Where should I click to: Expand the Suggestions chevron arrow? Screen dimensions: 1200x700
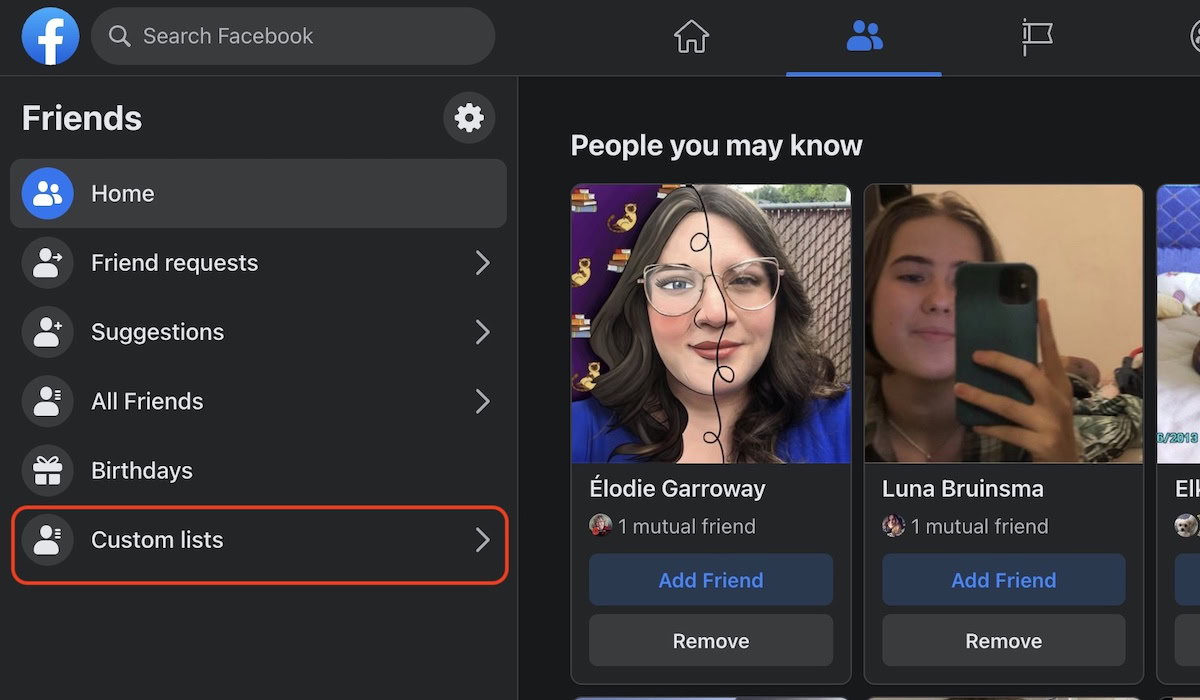click(x=482, y=332)
